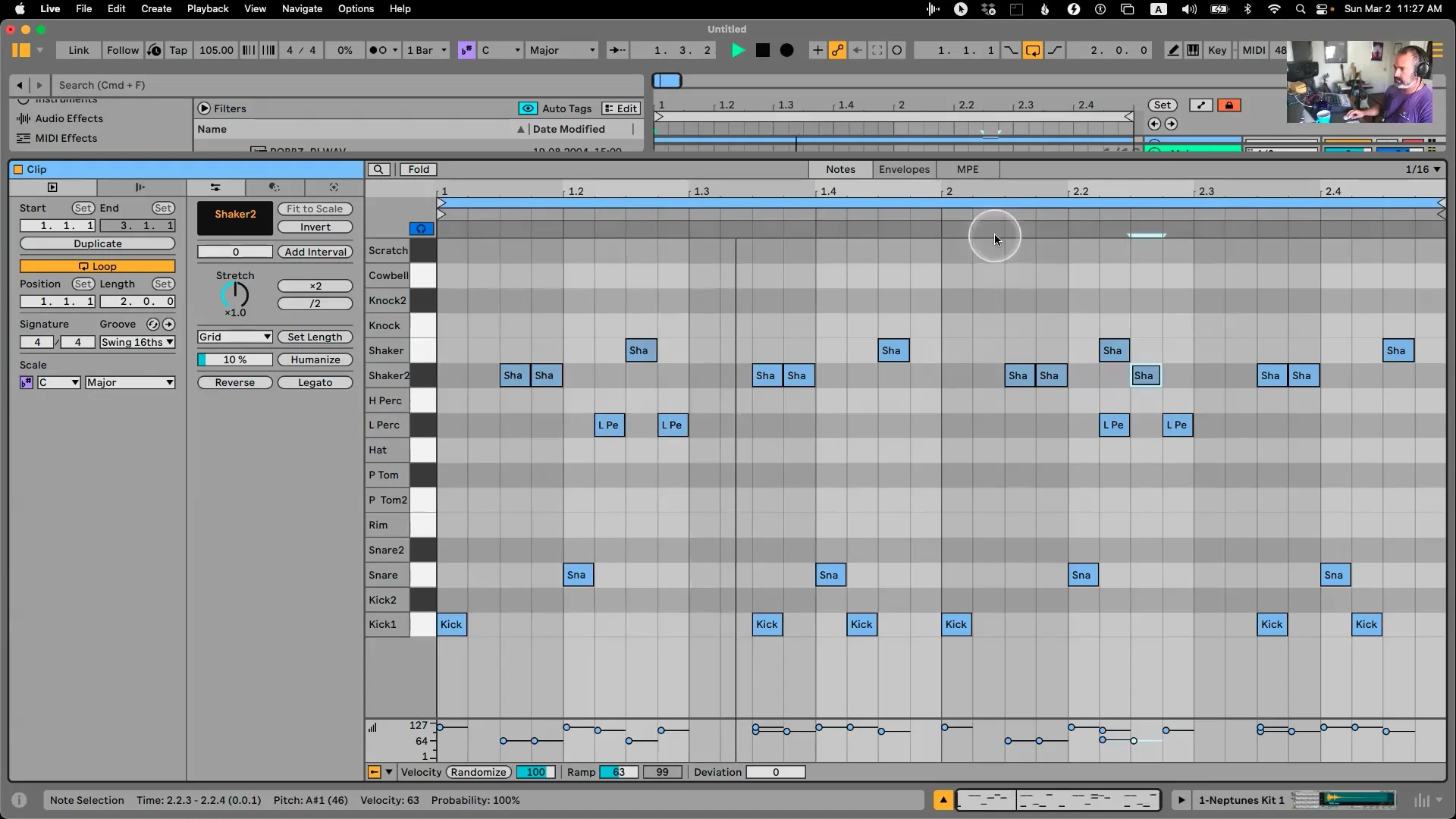Enable the Draw Mode pencil icon
This screenshot has width=1456, height=819.
pos(1173,50)
